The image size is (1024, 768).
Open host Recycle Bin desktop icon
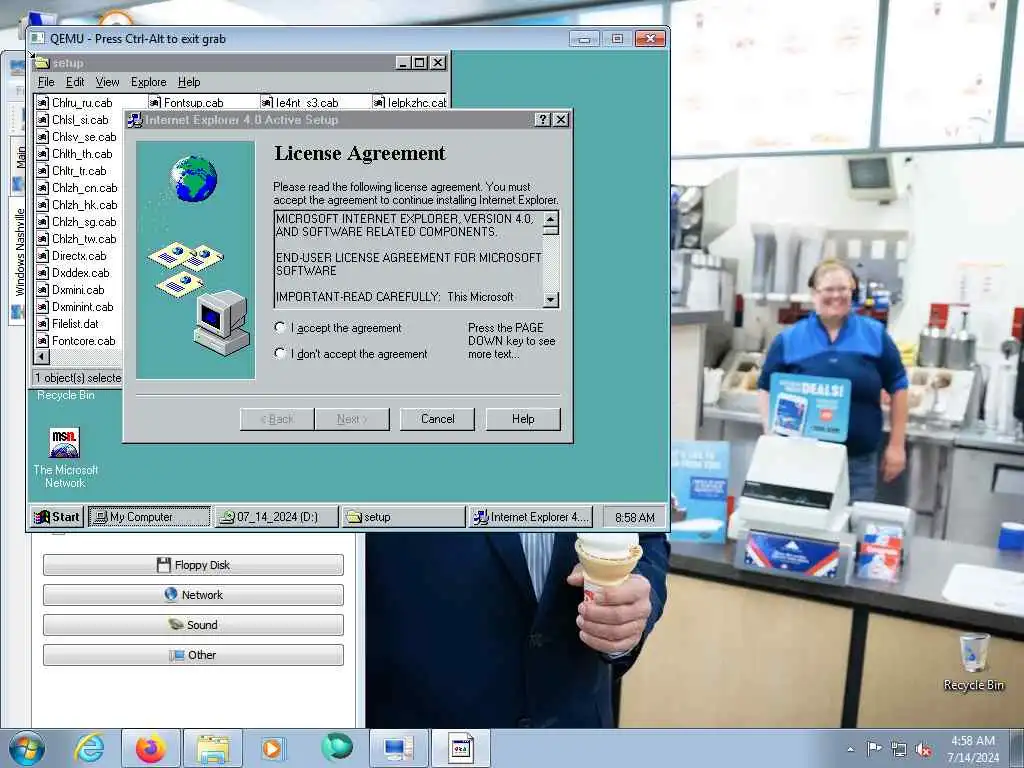coord(973,662)
